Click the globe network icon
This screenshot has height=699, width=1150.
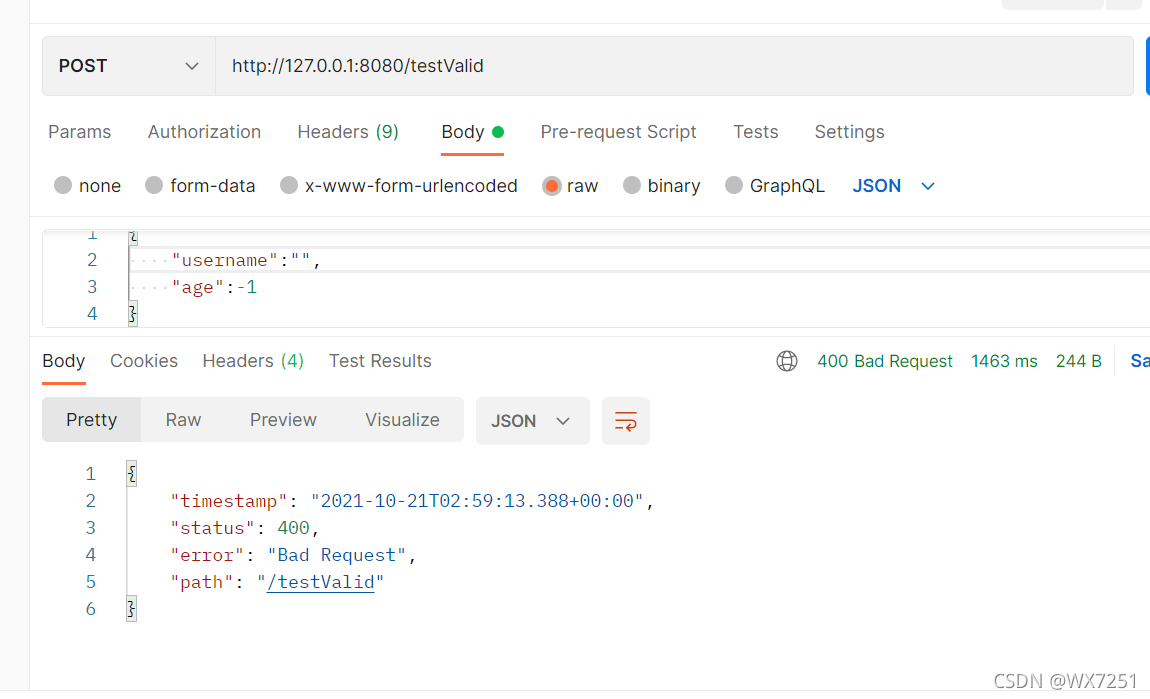pos(787,361)
